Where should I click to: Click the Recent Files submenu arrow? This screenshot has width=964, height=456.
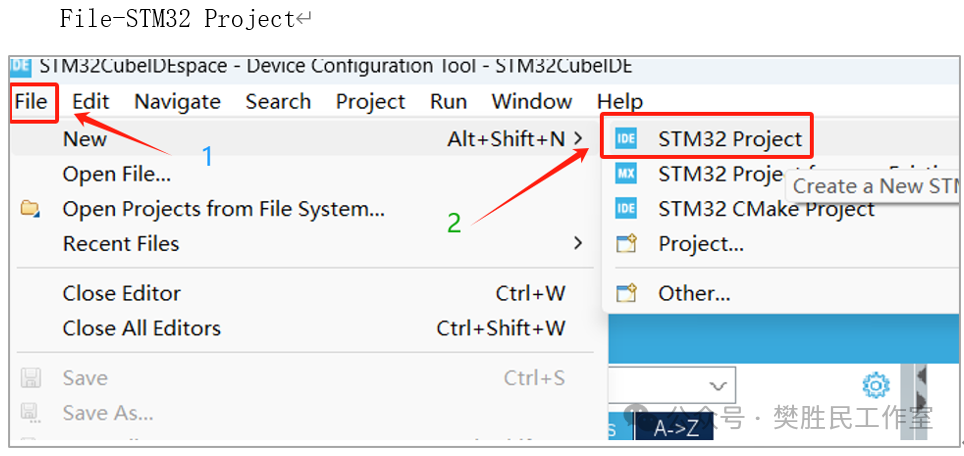577,243
